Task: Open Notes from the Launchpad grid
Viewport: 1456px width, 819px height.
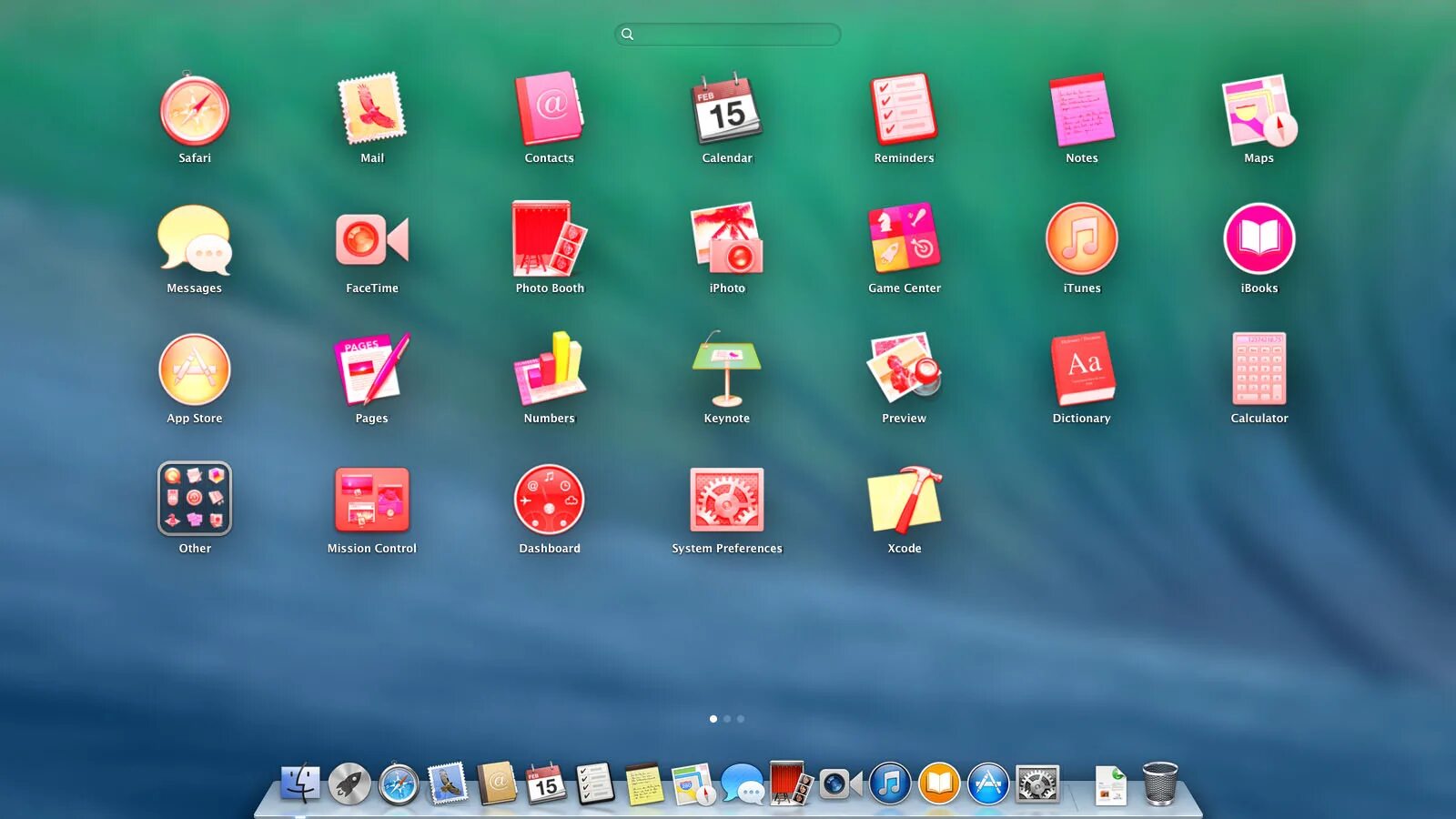Action: pyautogui.click(x=1082, y=110)
